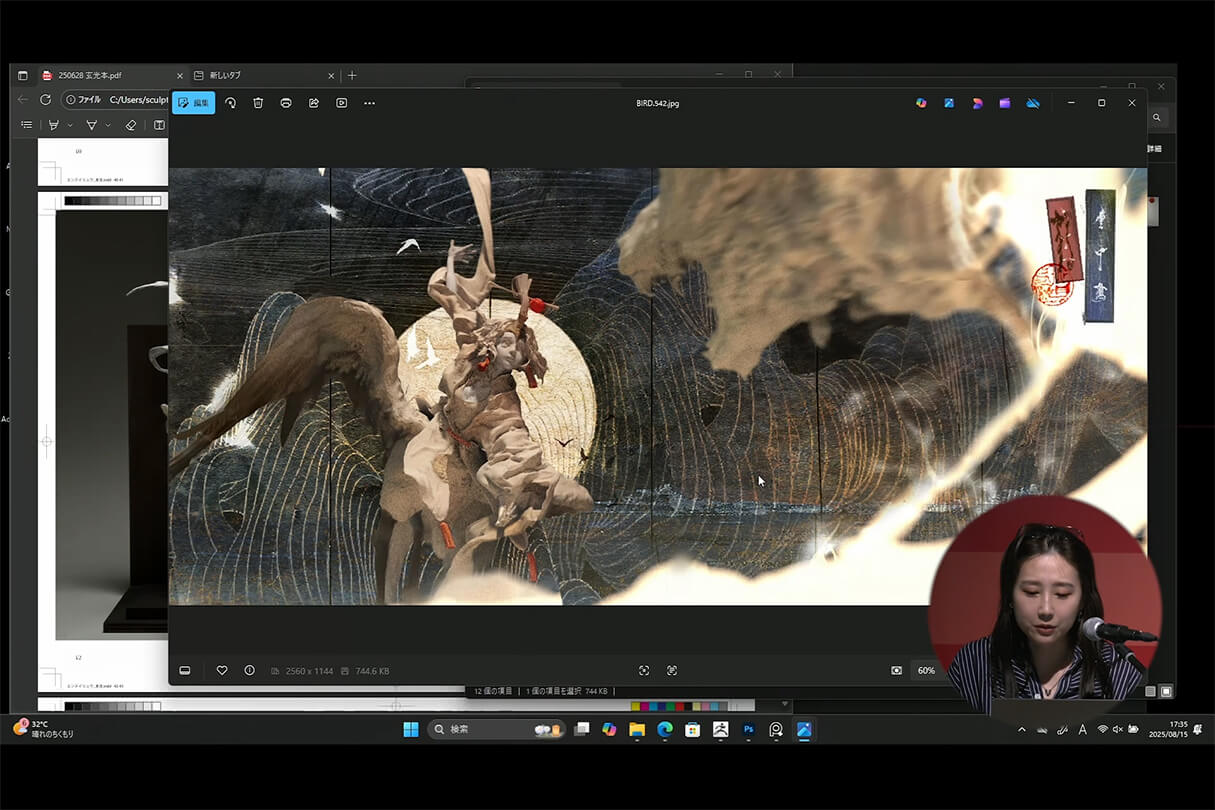Toggle the filmstrip view icon
Image resolution: width=1215 pixels, height=810 pixels.
point(185,670)
